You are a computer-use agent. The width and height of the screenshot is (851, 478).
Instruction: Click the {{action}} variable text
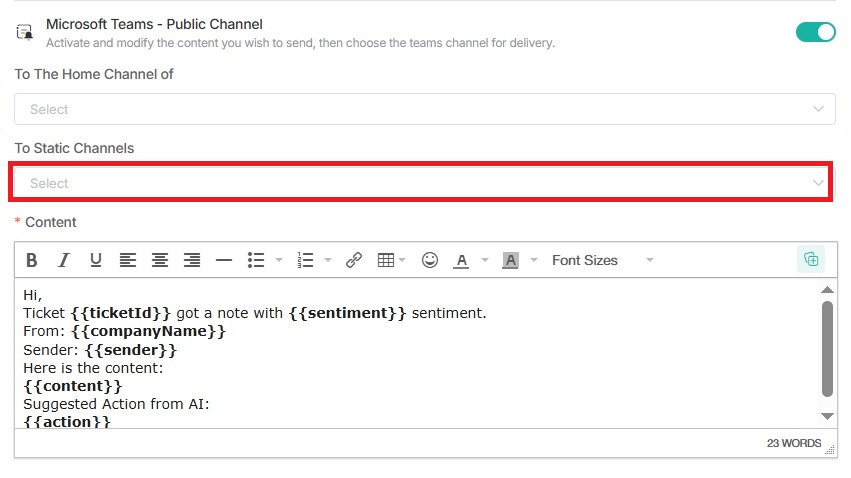point(67,422)
